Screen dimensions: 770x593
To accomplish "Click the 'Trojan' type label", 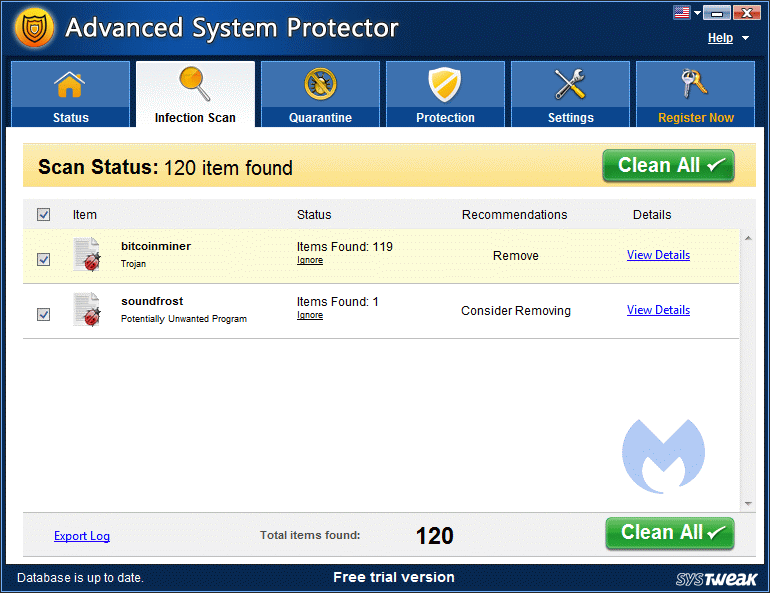I will (133, 264).
